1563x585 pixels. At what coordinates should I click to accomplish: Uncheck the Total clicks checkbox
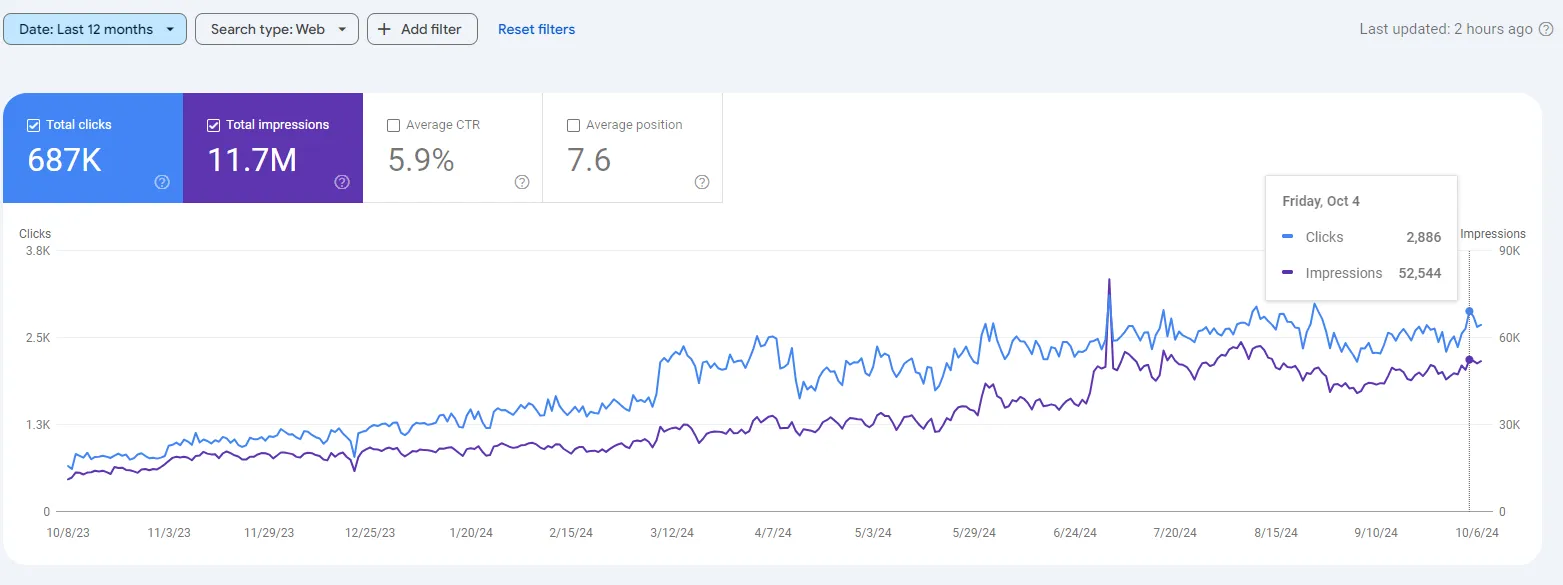34,125
